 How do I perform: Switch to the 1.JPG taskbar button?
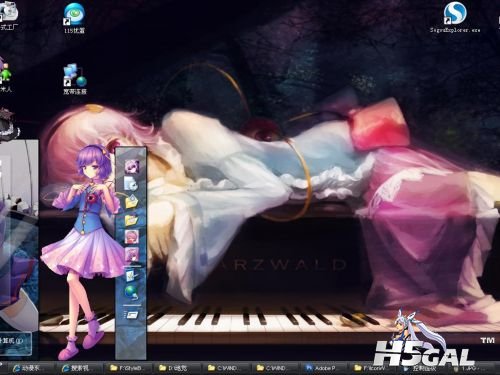tap(470, 369)
